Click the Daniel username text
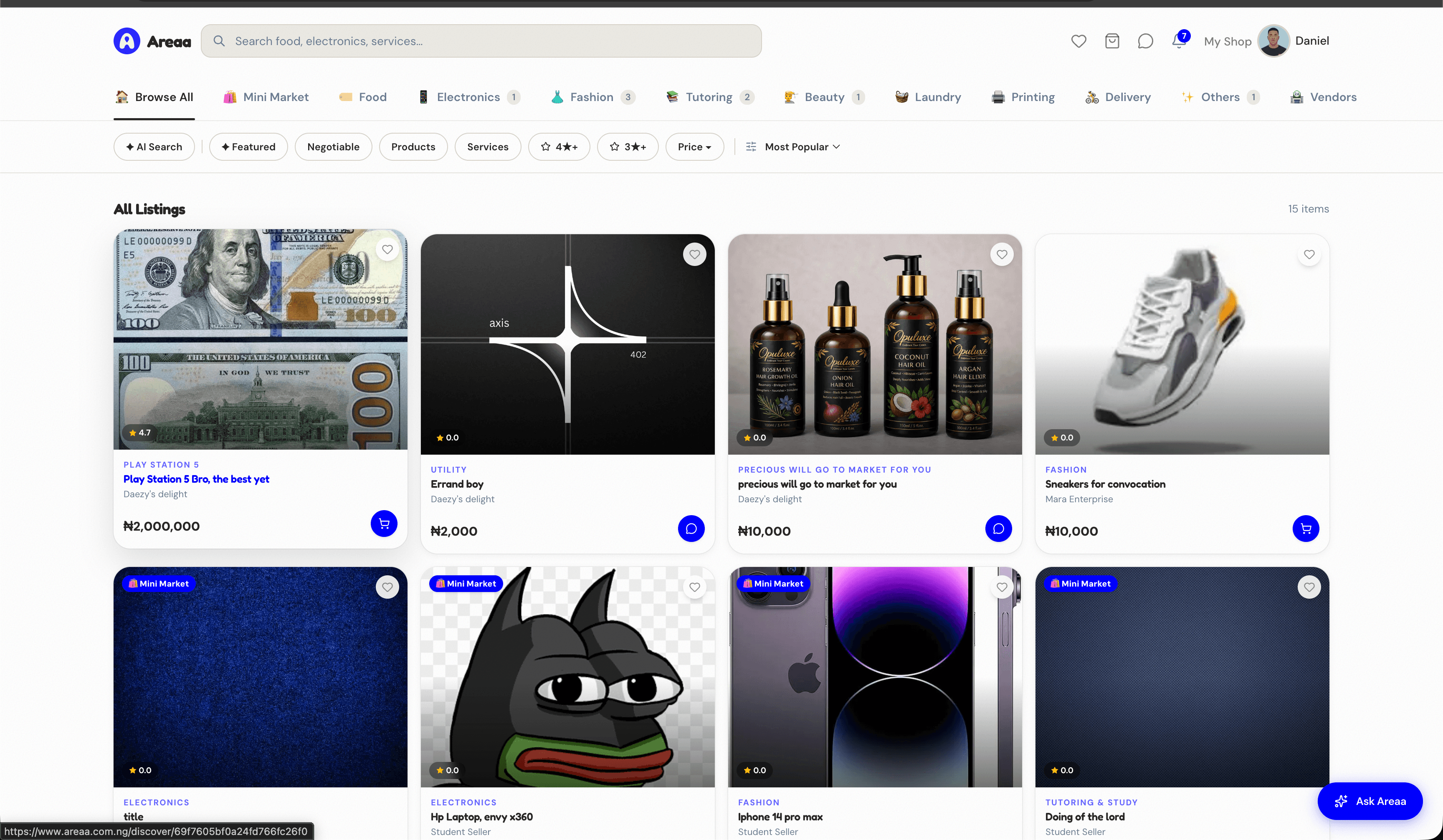The height and width of the screenshot is (840, 1443). [1312, 41]
